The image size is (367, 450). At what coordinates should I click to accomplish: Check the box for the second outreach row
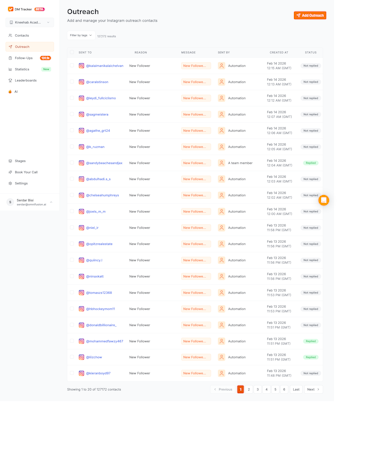tap(72, 82)
